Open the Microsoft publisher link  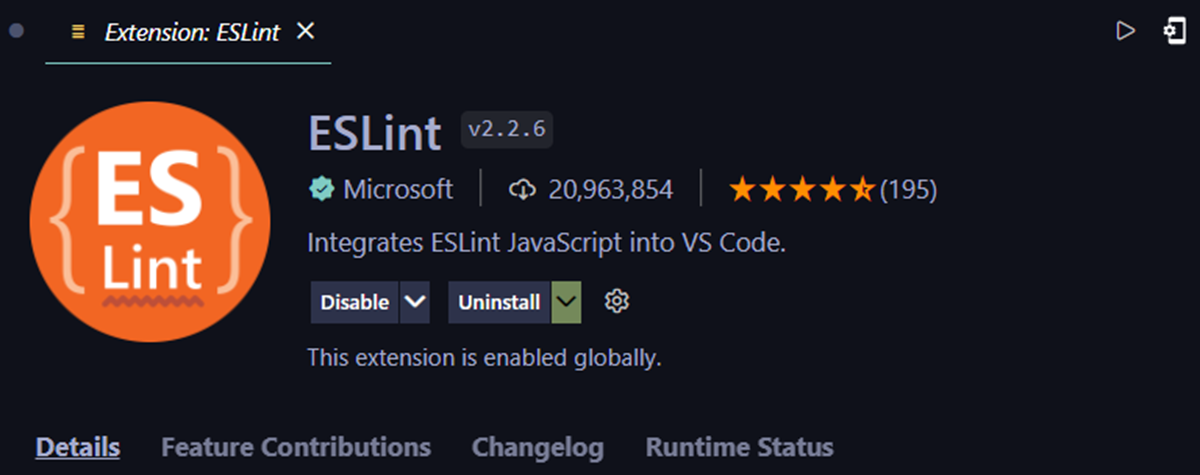(397, 189)
